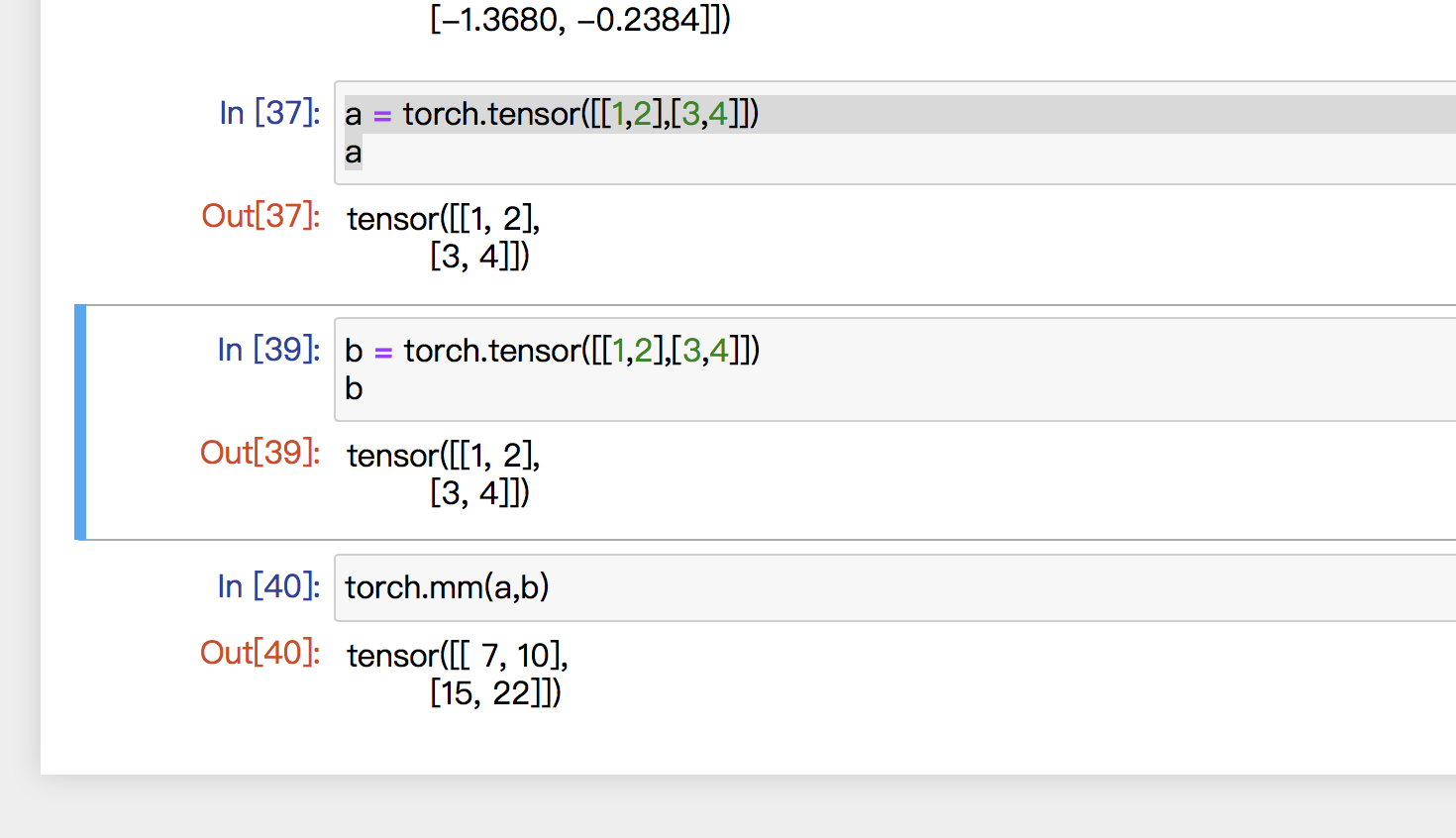The width and height of the screenshot is (1456, 838).
Task: Place cursor on the lone 'a' line
Action: [x=354, y=154]
